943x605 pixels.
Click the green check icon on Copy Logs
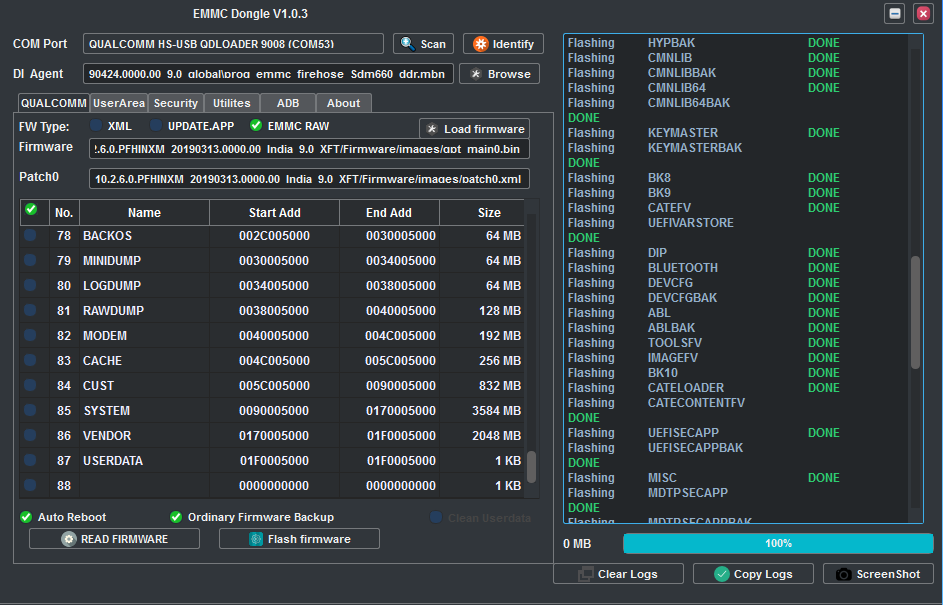click(x=722, y=574)
